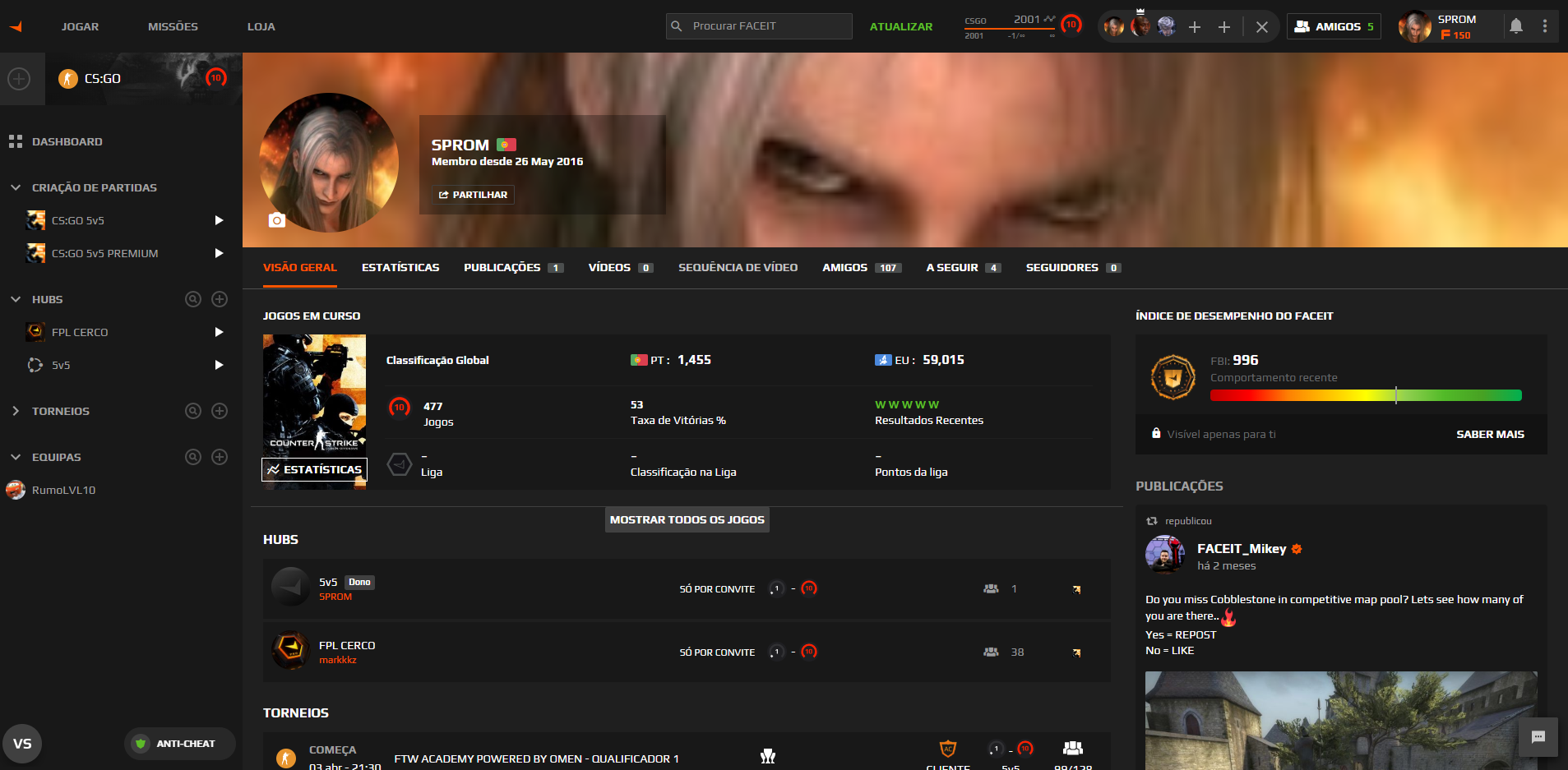The width and height of the screenshot is (1568, 770).
Task: Expand FPL CERCO sidebar play arrow
Action: point(219,332)
